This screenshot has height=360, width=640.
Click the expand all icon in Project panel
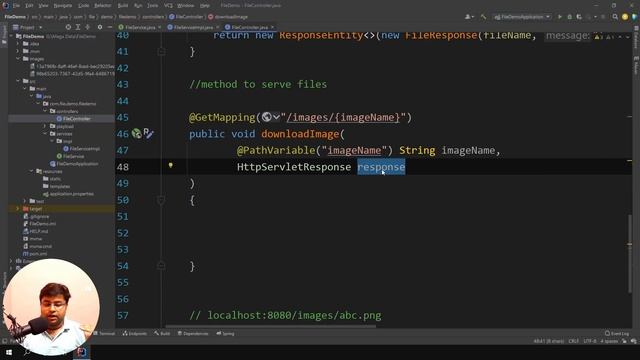click(x=78, y=27)
